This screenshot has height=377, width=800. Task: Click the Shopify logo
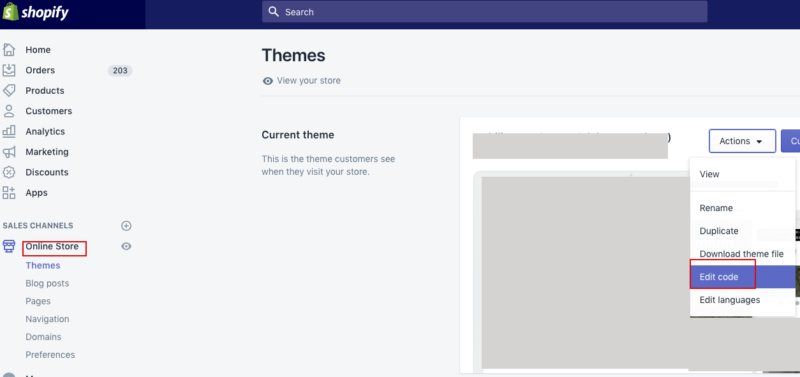35,12
